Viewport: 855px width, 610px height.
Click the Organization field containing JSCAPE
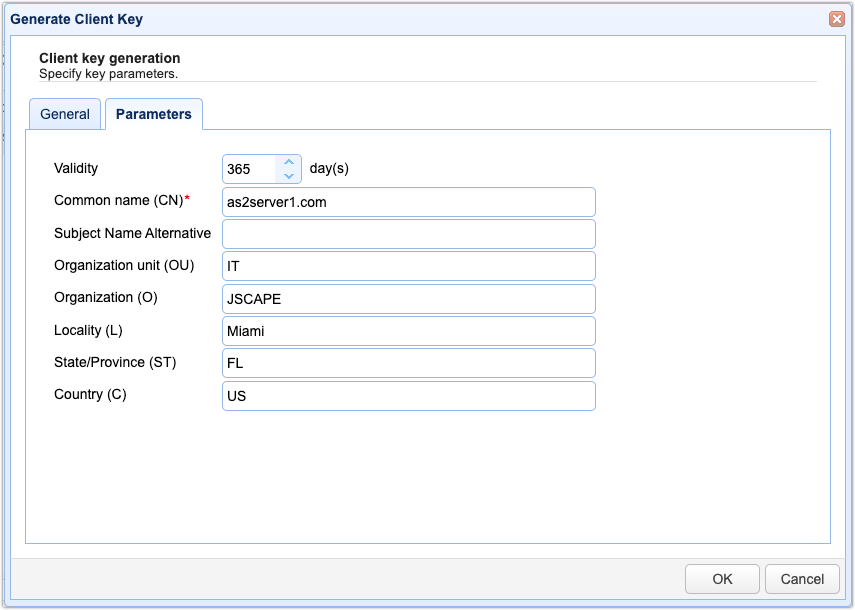click(408, 299)
